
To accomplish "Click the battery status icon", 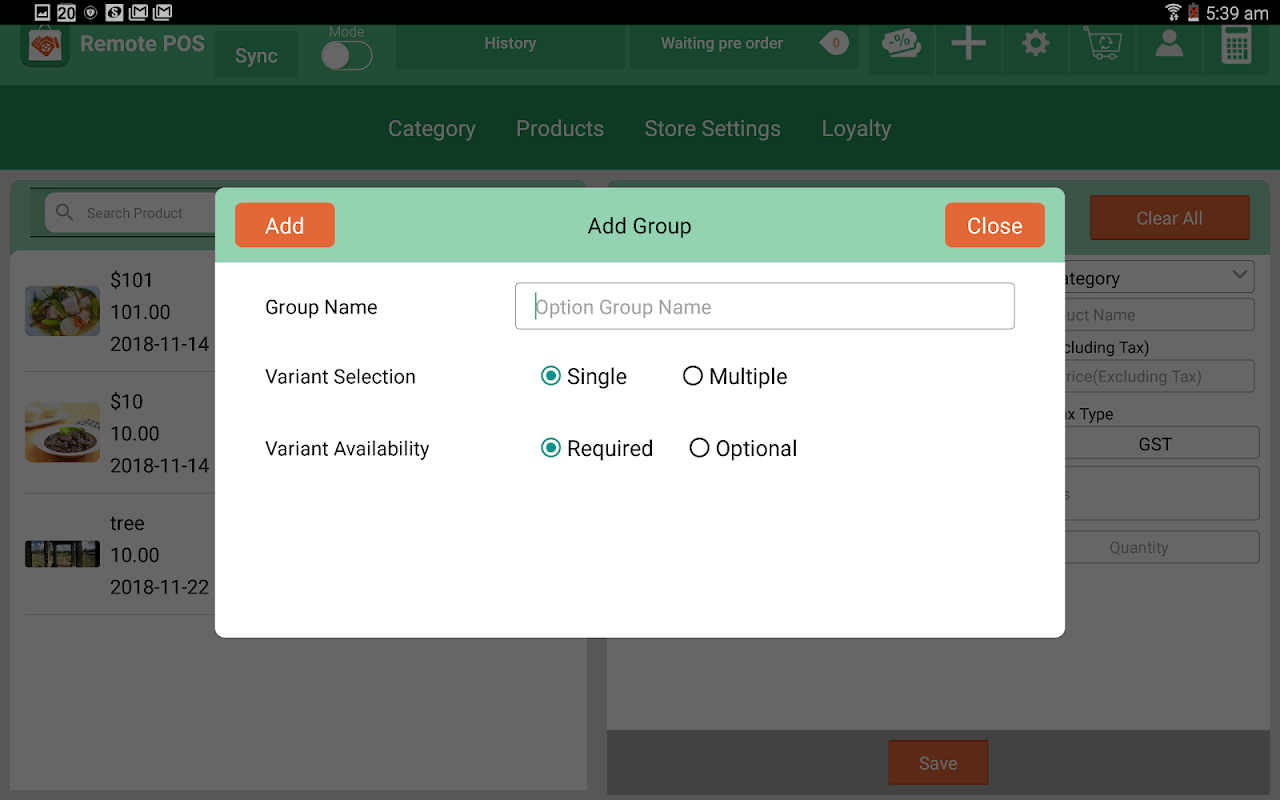I will (x=1193, y=12).
